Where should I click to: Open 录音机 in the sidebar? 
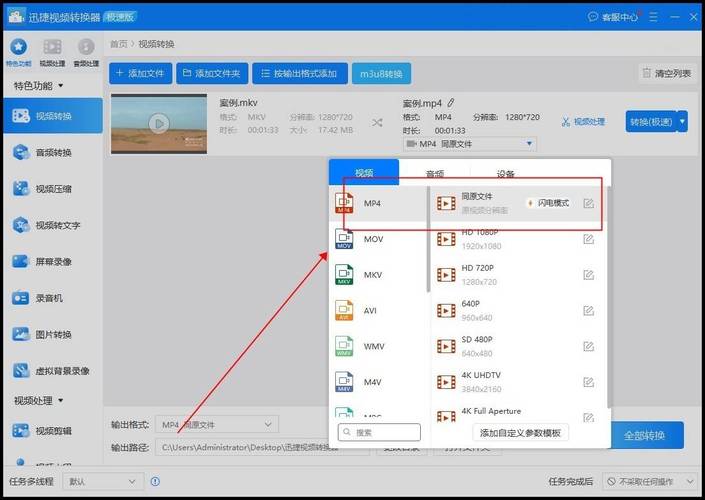point(53,298)
